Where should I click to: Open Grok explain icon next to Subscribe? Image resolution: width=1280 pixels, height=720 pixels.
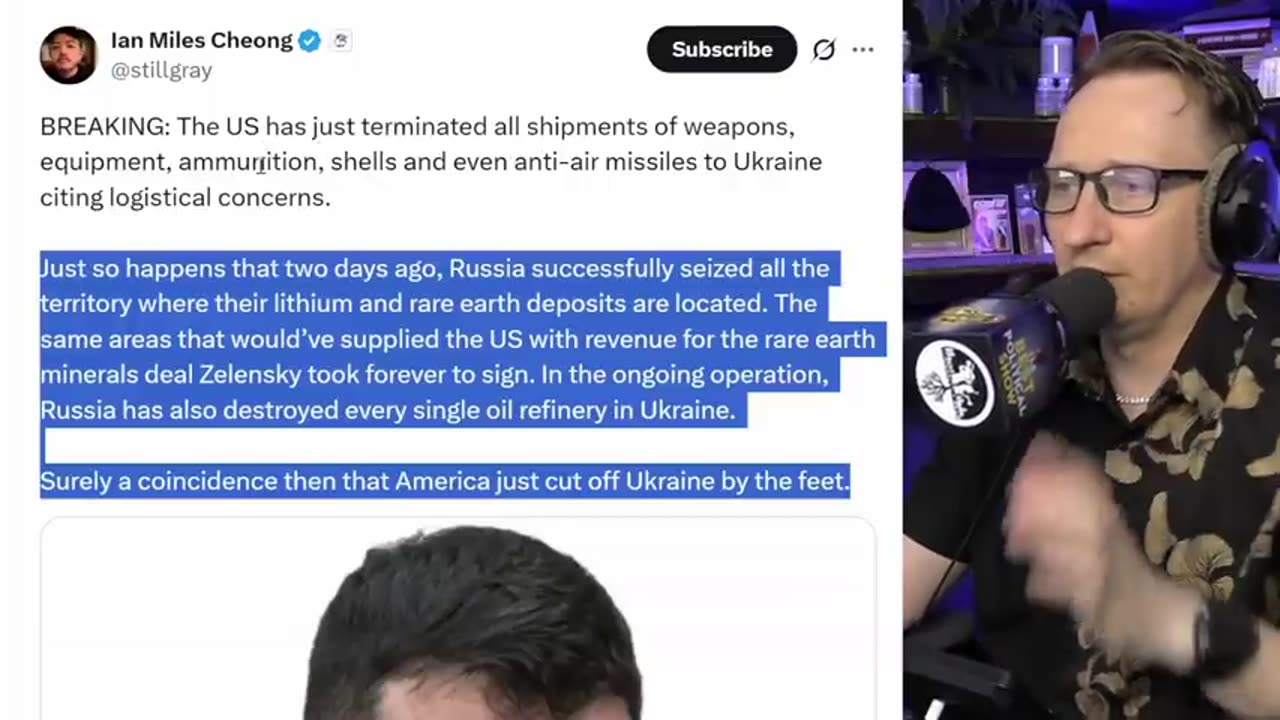[x=824, y=49]
